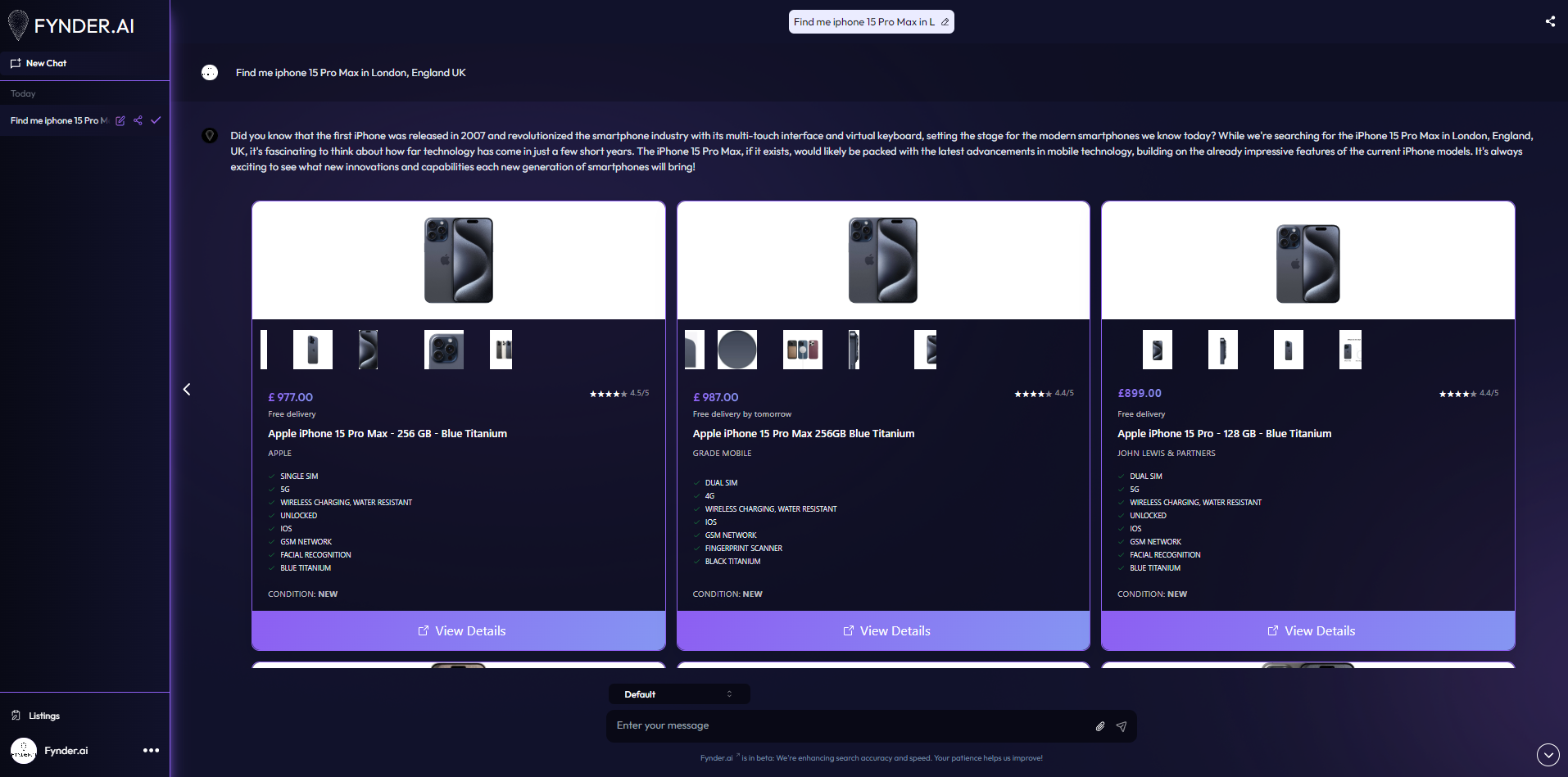The width and height of the screenshot is (1568, 777).
Task: Click the 'Apple iPhone 15 Pro - 128 GB - Blue Titanium' title
Action: point(1225,434)
